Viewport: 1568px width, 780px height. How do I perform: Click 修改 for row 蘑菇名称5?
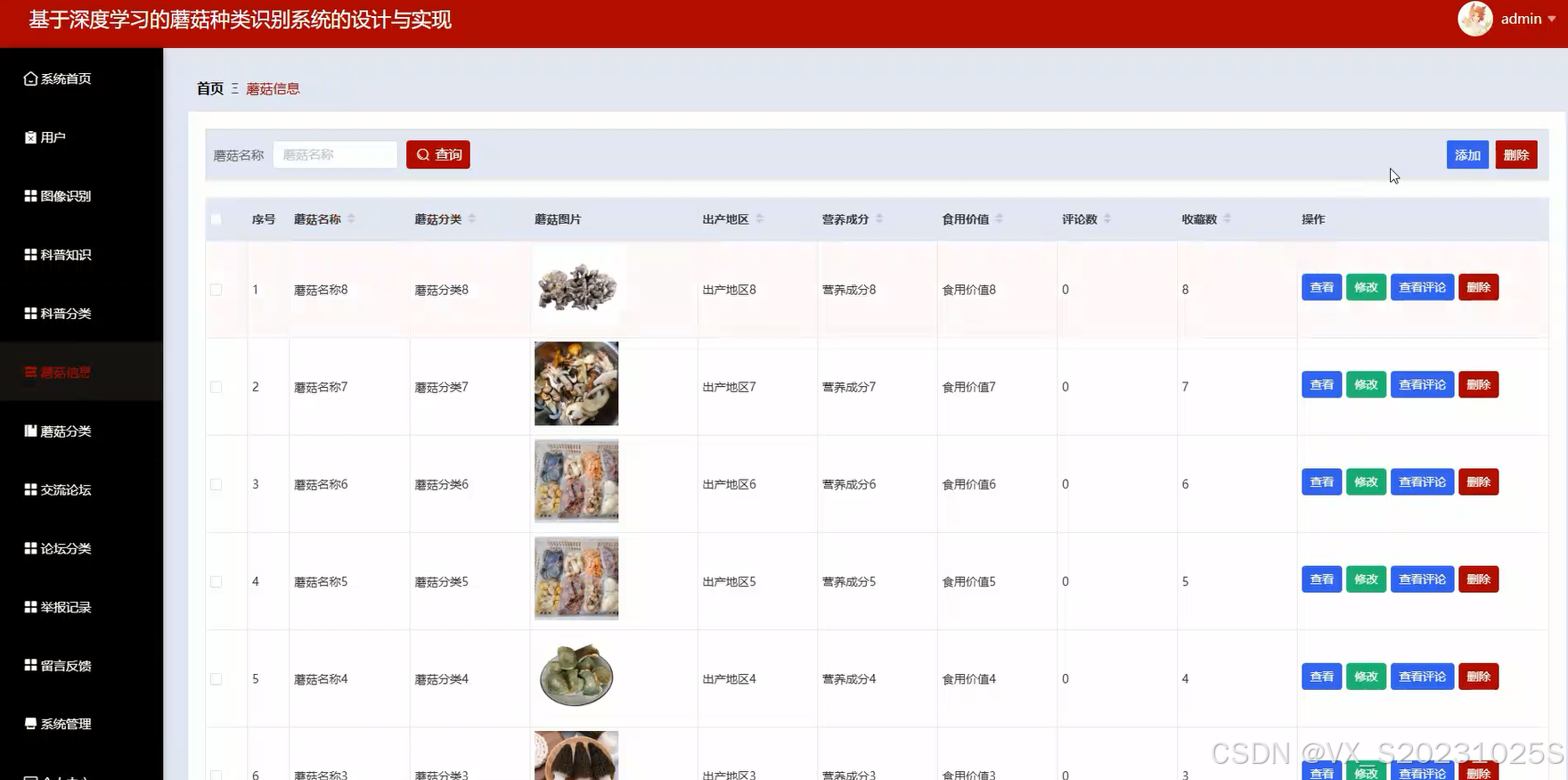(1367, 579)
